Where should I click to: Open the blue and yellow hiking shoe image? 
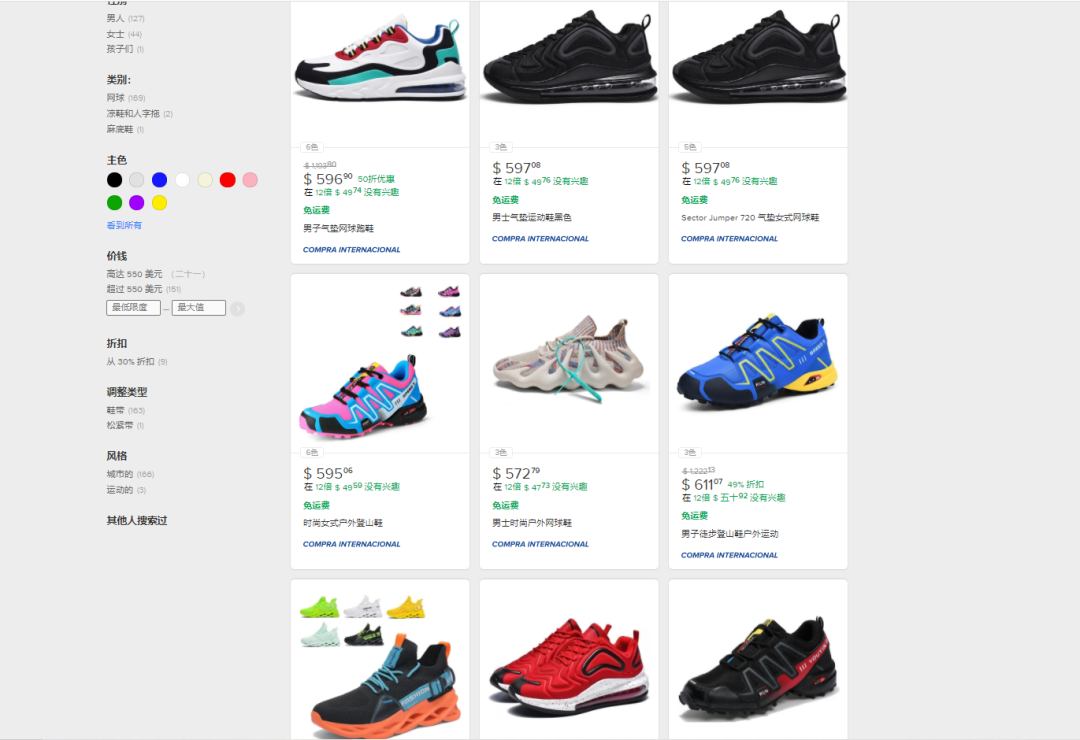(x=757, y=361)
